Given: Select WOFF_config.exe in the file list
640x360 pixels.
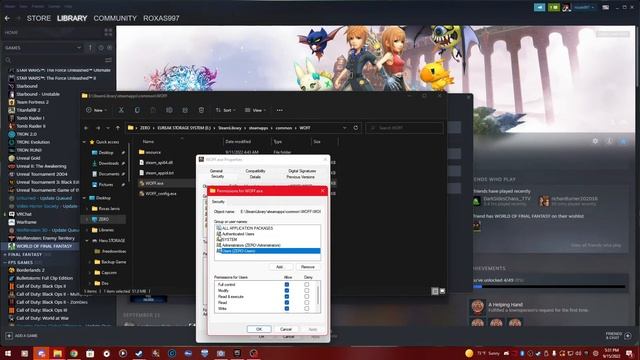Looking at the screenshot, I should click(x=161, y=193).
